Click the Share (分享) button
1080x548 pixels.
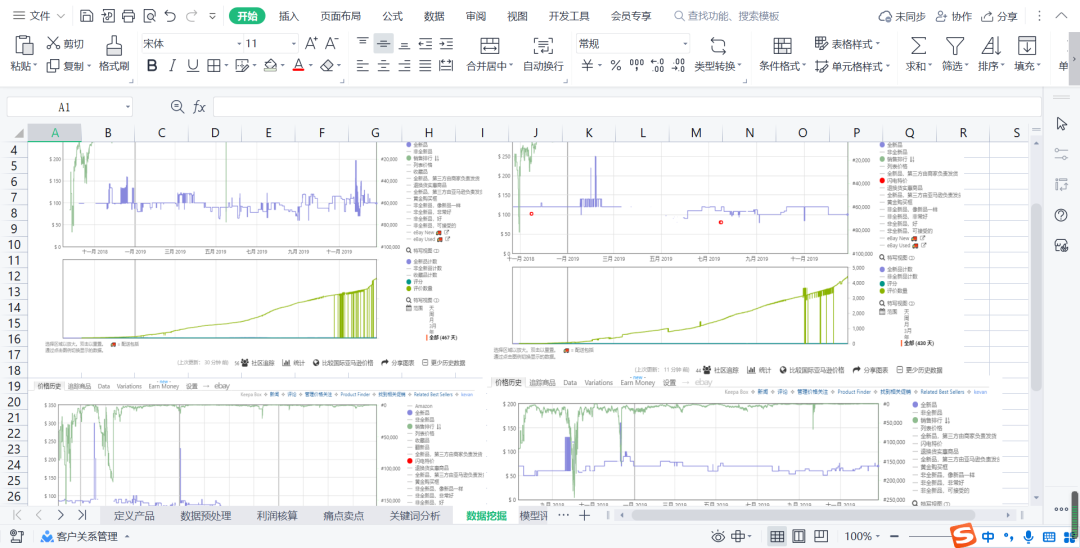[999, 16]
